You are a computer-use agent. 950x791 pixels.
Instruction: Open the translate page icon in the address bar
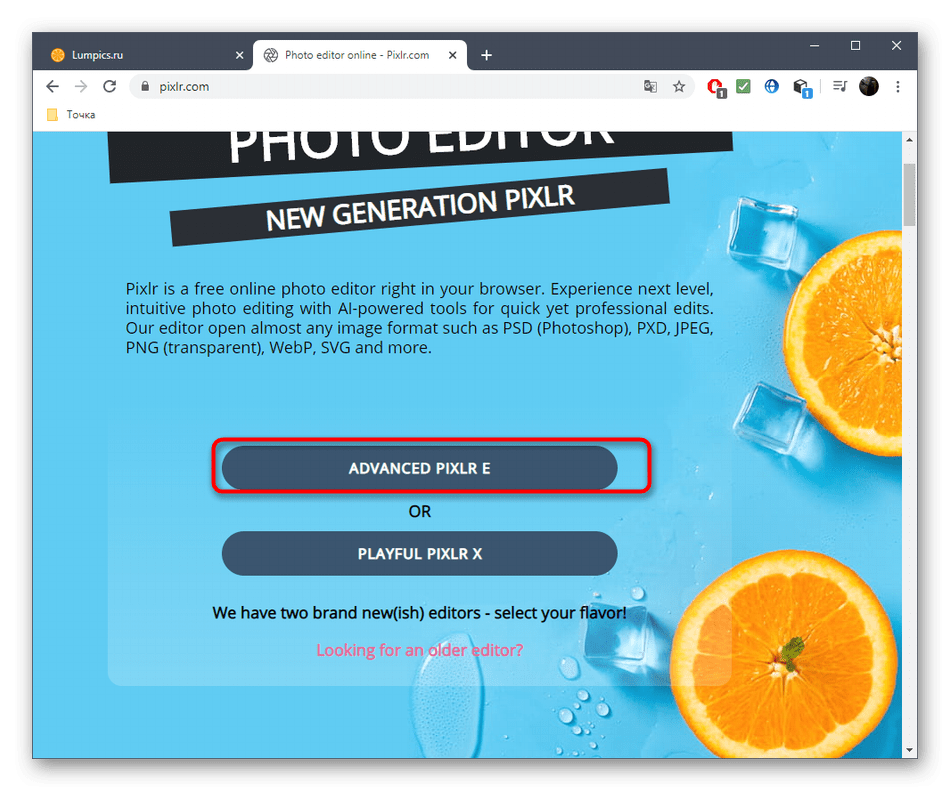tap(650, 87)
